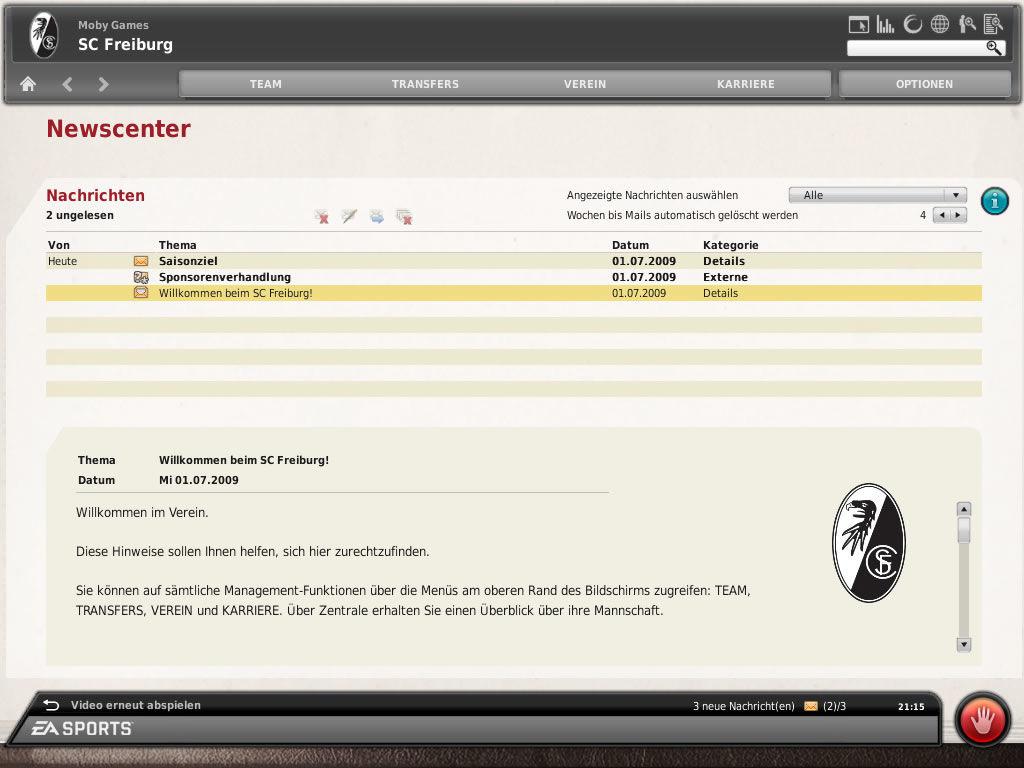Click the SC Freiburg club name in header
The image size is (1024, 768).
coord(125,44)
